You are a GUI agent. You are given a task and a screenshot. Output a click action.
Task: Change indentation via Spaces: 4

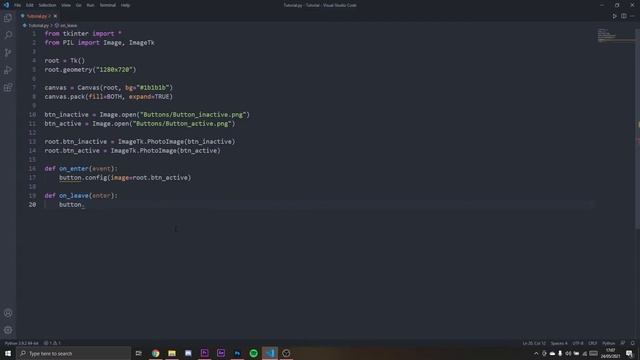(559, 343)
